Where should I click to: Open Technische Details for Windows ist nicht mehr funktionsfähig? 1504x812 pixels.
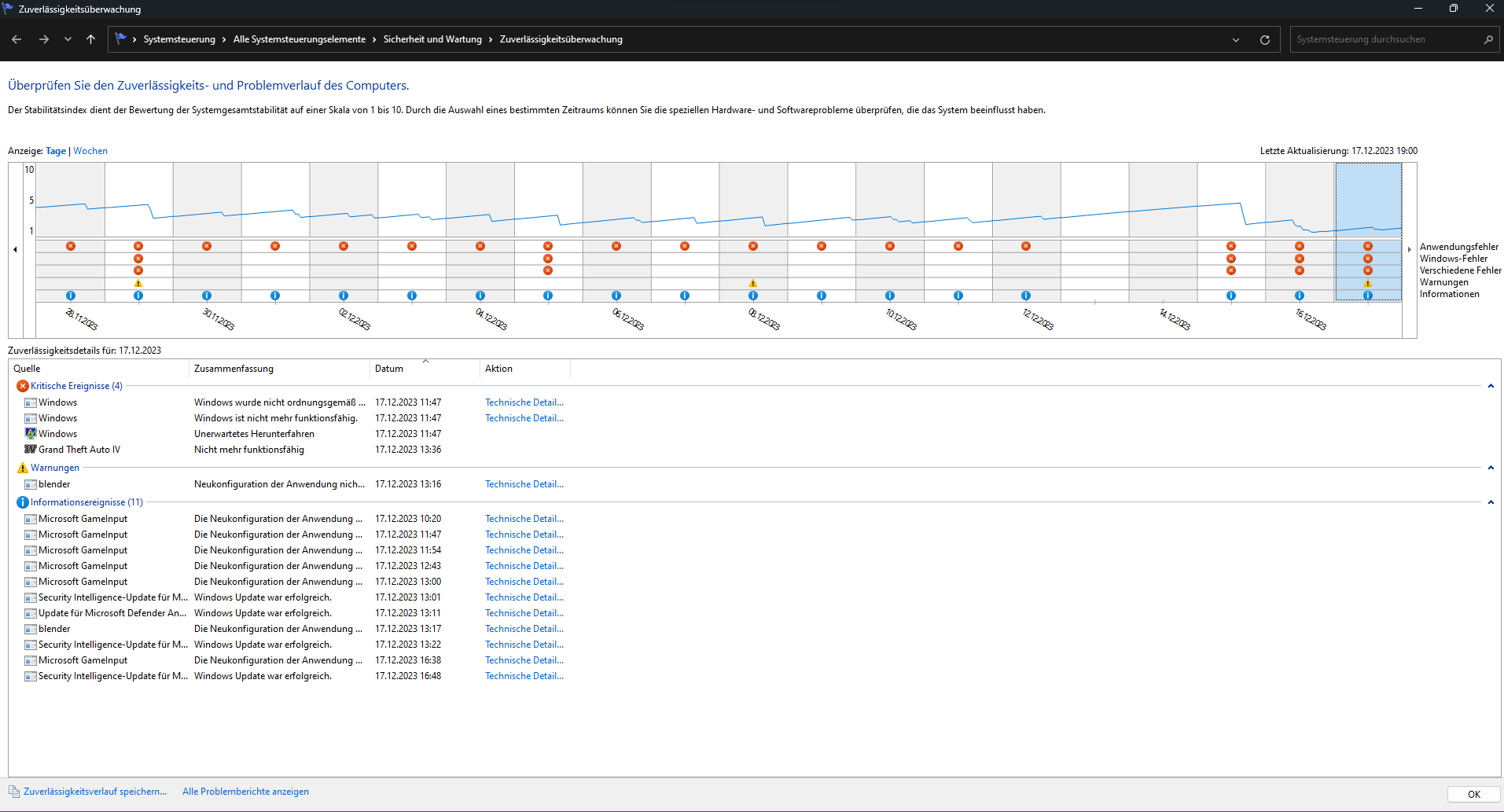pos(524,418)
